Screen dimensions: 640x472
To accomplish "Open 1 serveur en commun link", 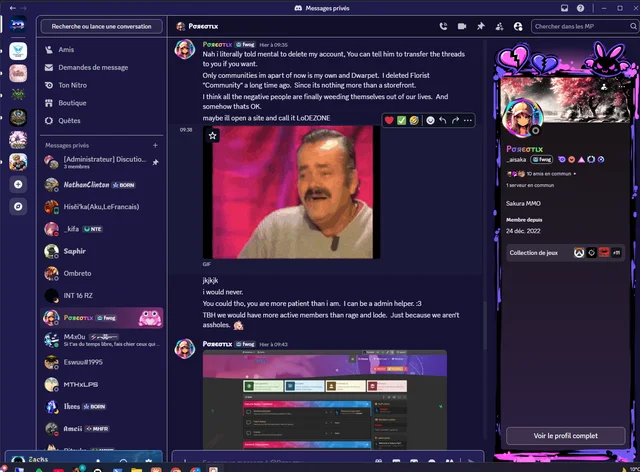I will [x=530, y=185].
